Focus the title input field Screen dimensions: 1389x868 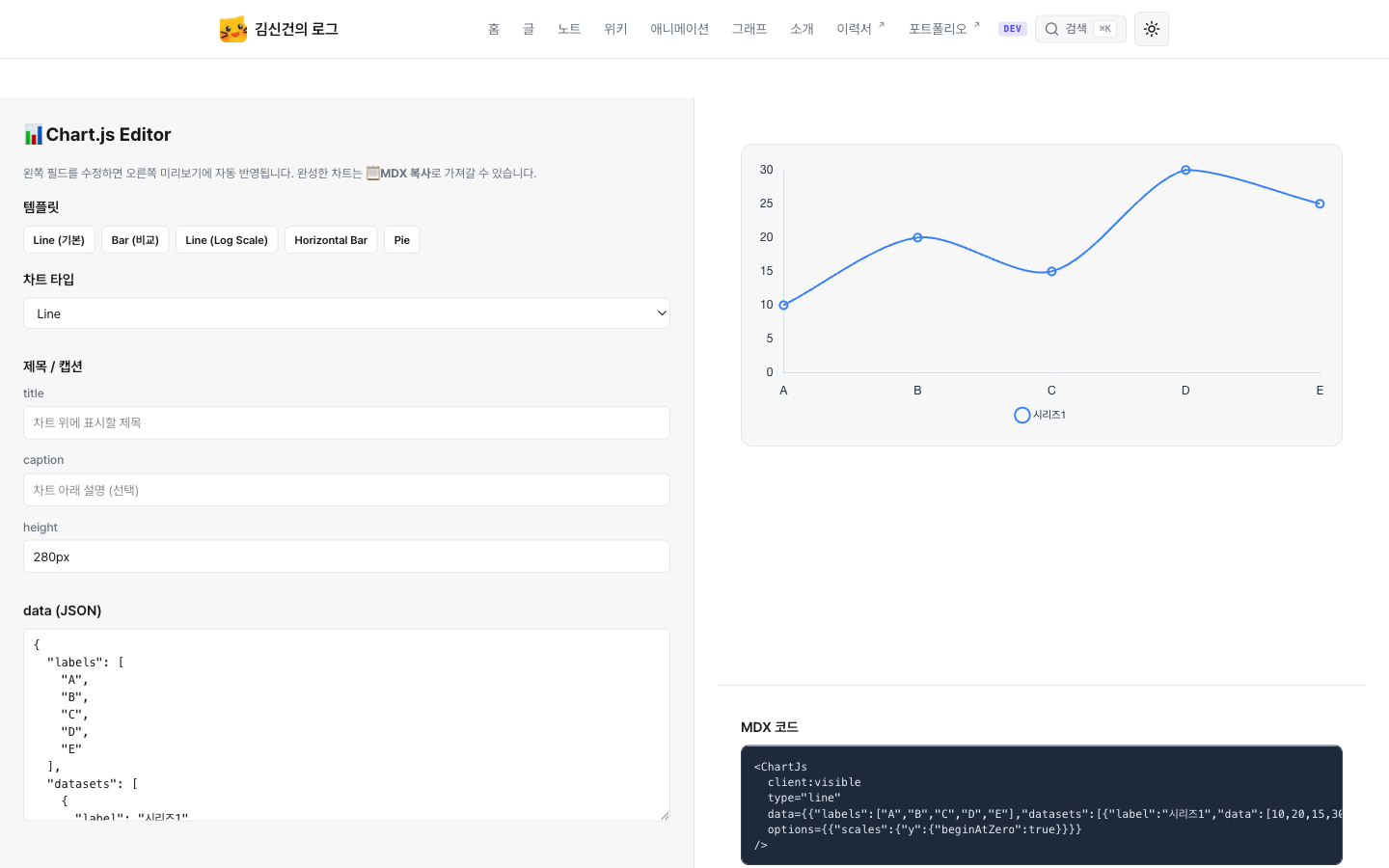coord(346,422)
